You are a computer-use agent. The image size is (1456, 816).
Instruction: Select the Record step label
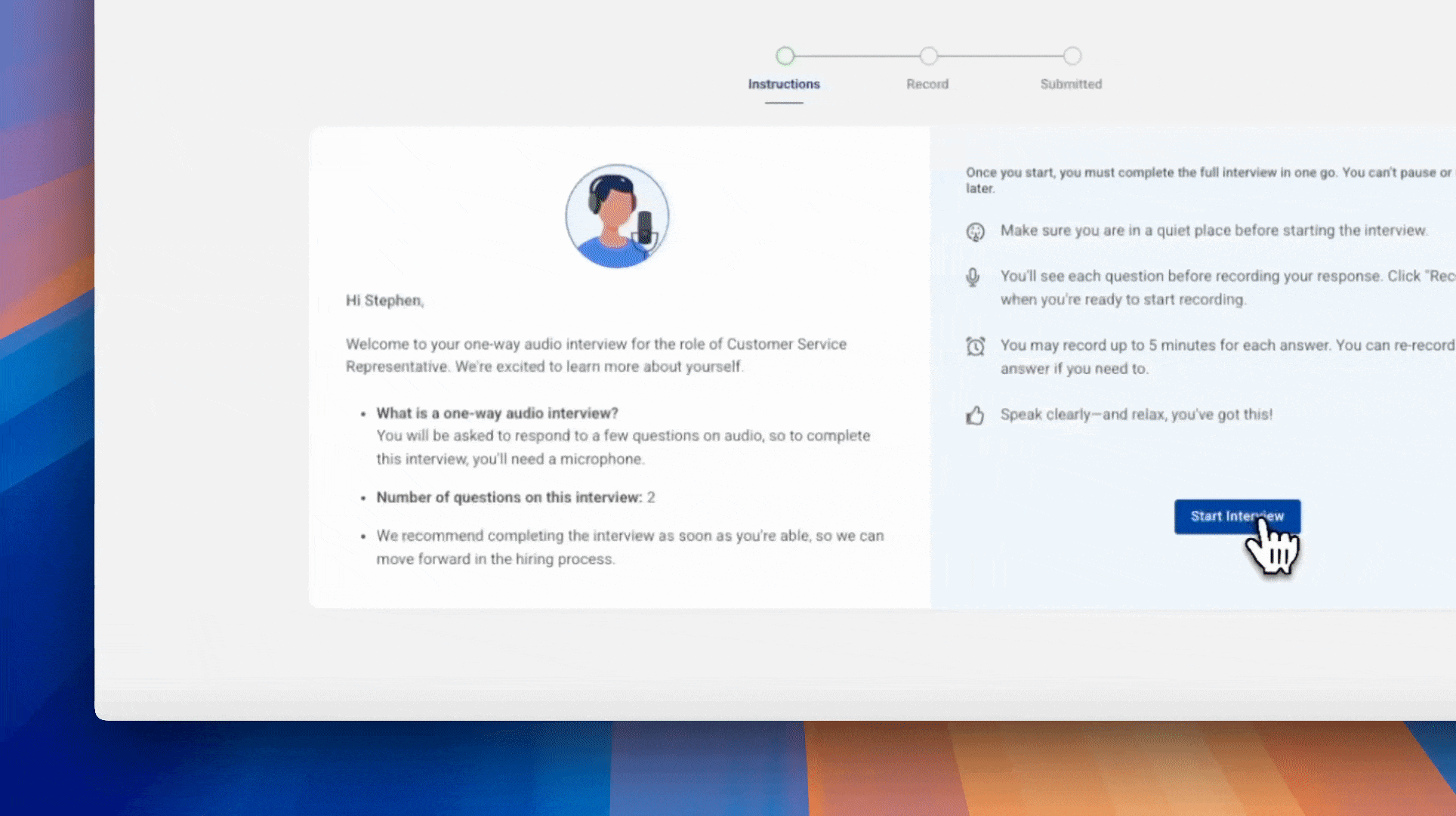point(927,84)
